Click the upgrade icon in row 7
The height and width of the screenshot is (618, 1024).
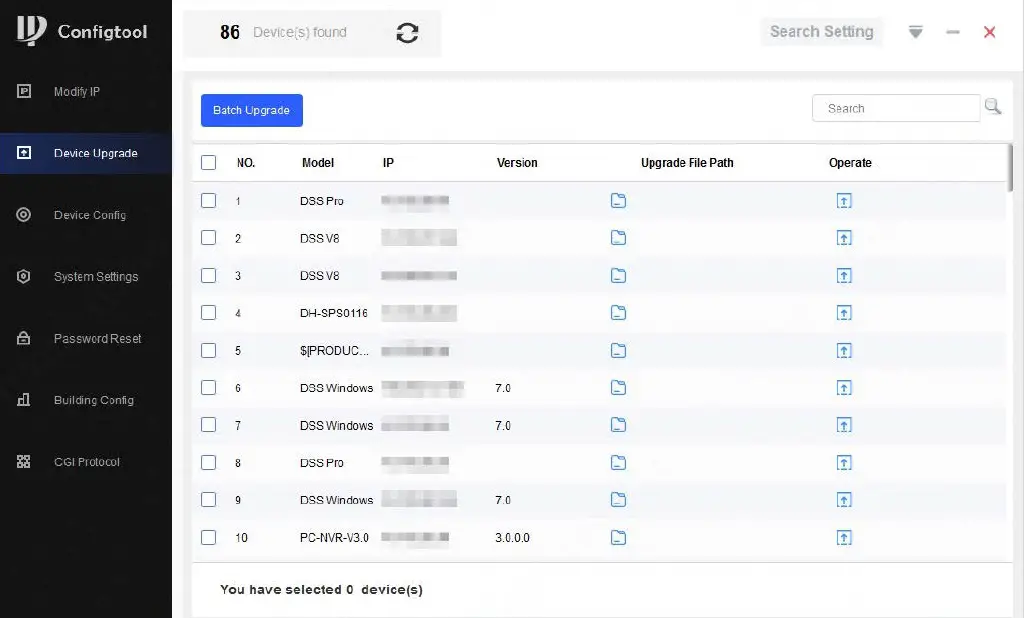coord(844,425)
